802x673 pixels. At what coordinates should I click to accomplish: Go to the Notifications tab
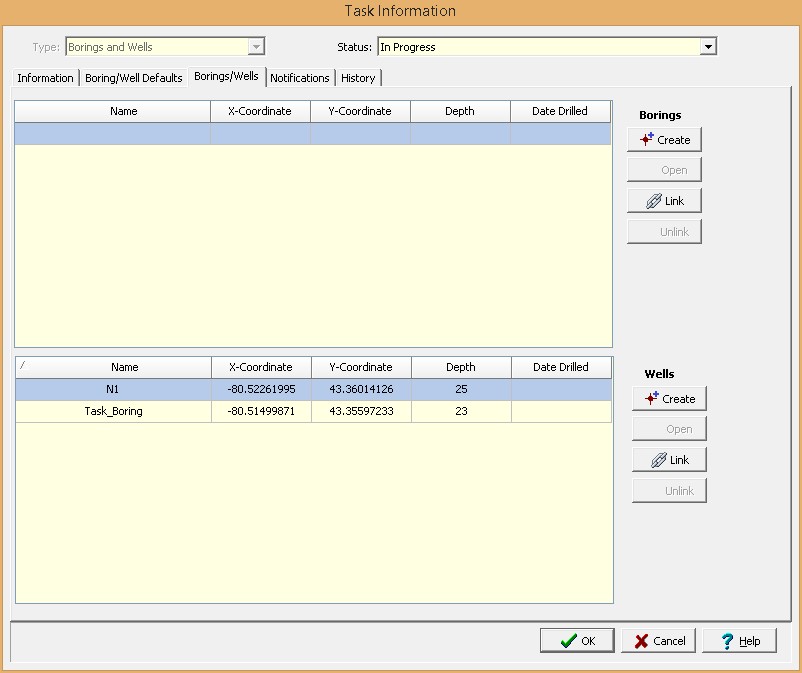tap(299, 78)
